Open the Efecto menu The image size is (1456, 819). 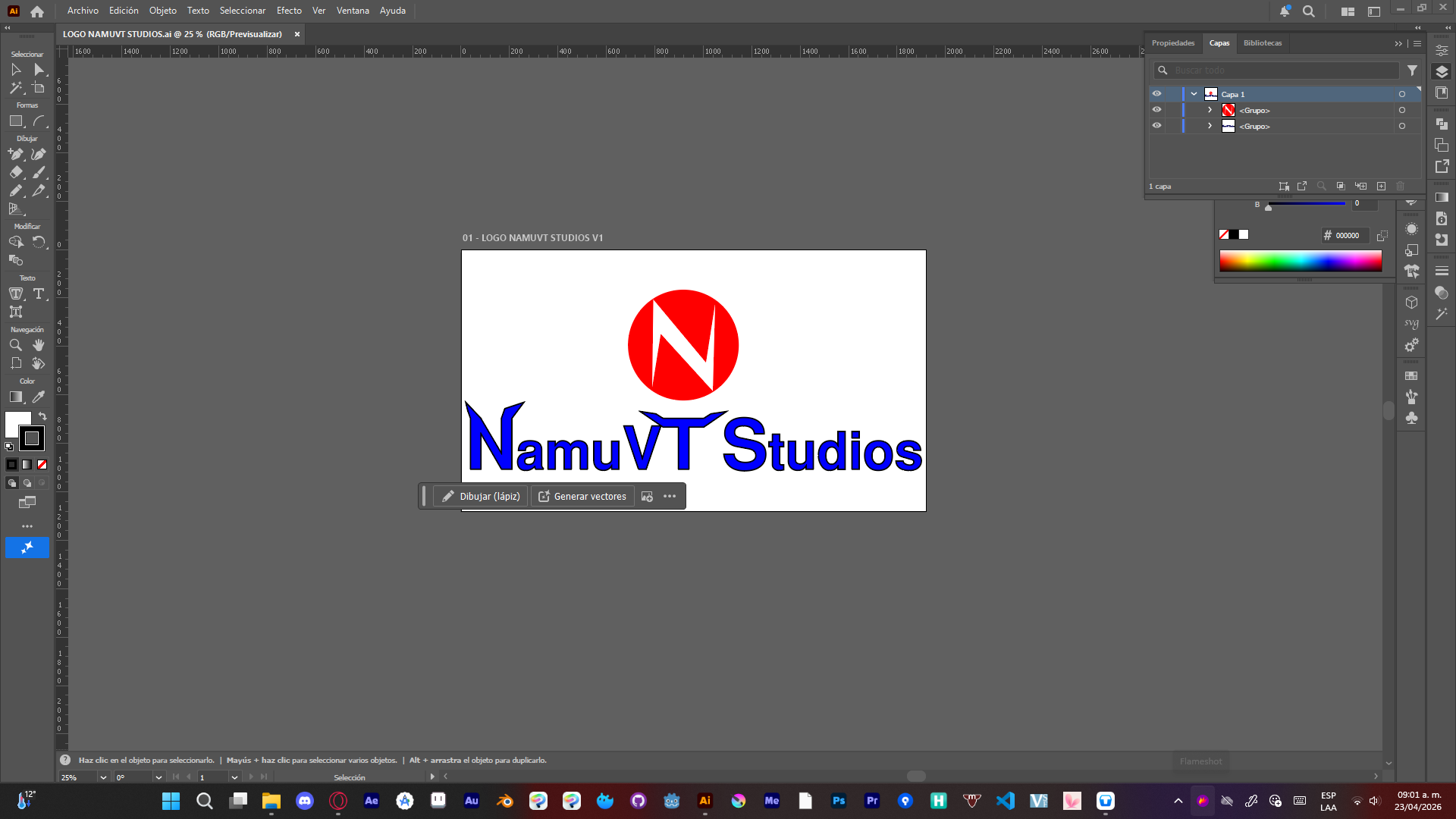289,11
